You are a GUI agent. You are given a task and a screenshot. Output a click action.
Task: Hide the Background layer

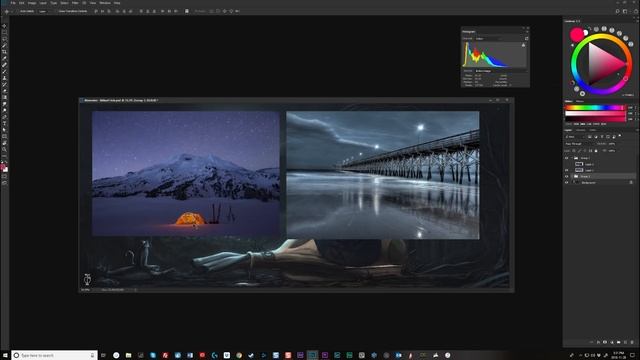[566, 182]
